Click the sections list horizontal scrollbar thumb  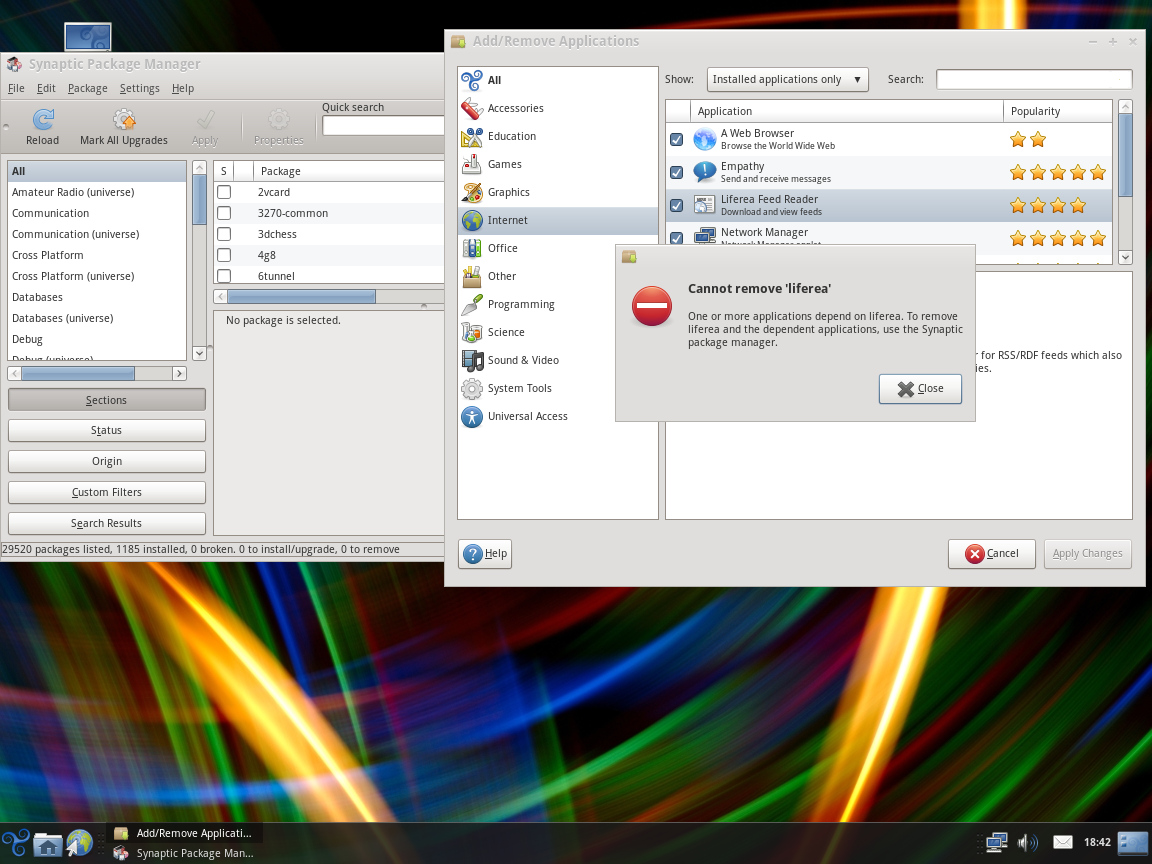[78, 373]
